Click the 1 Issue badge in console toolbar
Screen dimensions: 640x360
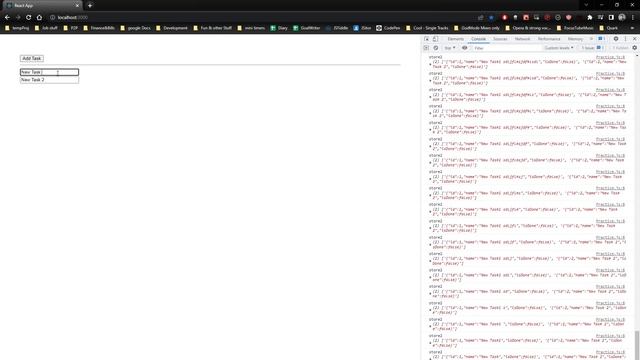pos(592,48)
